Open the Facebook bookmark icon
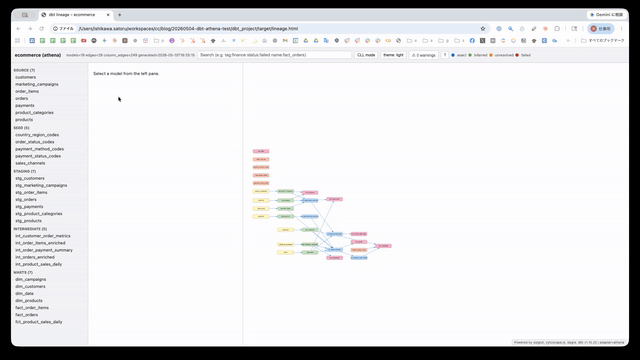The width and height of the screenshot is (640, 360). tap(472, 40)
